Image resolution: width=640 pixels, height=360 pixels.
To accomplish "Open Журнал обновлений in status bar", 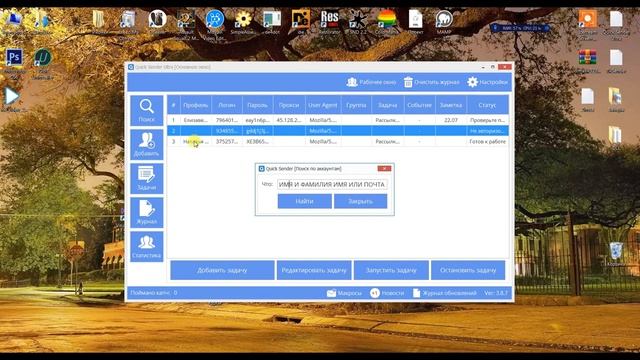I will pos(444,293).
